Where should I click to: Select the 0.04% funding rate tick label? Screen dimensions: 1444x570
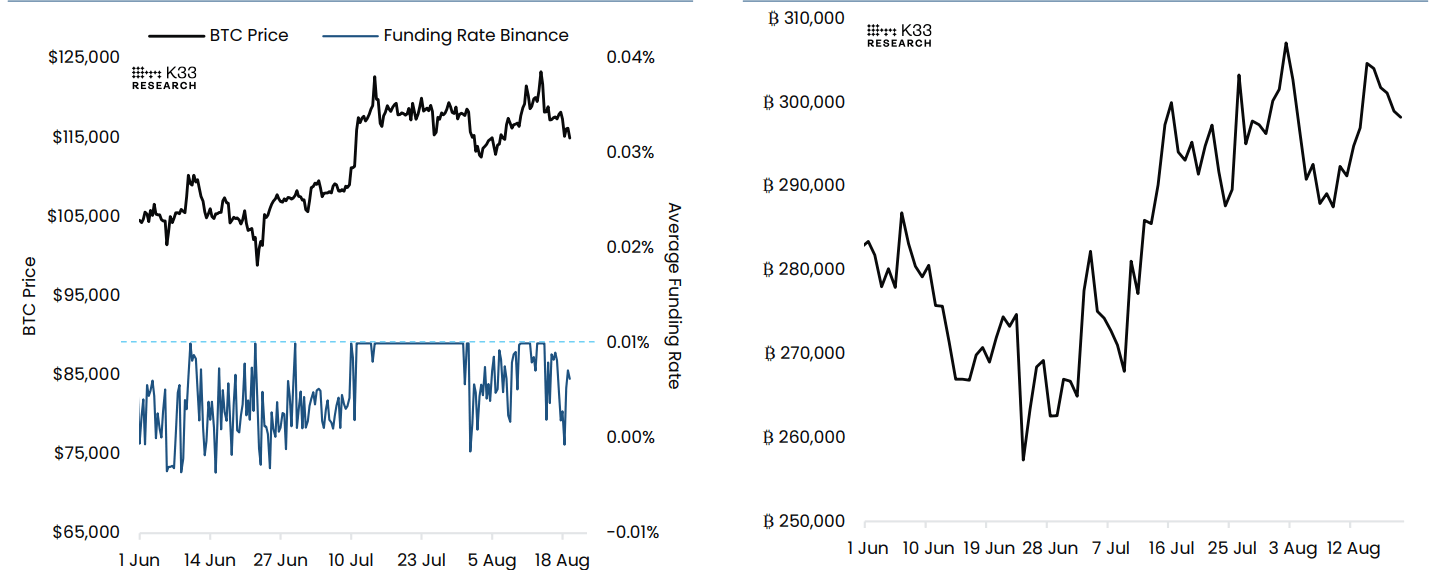630,58
